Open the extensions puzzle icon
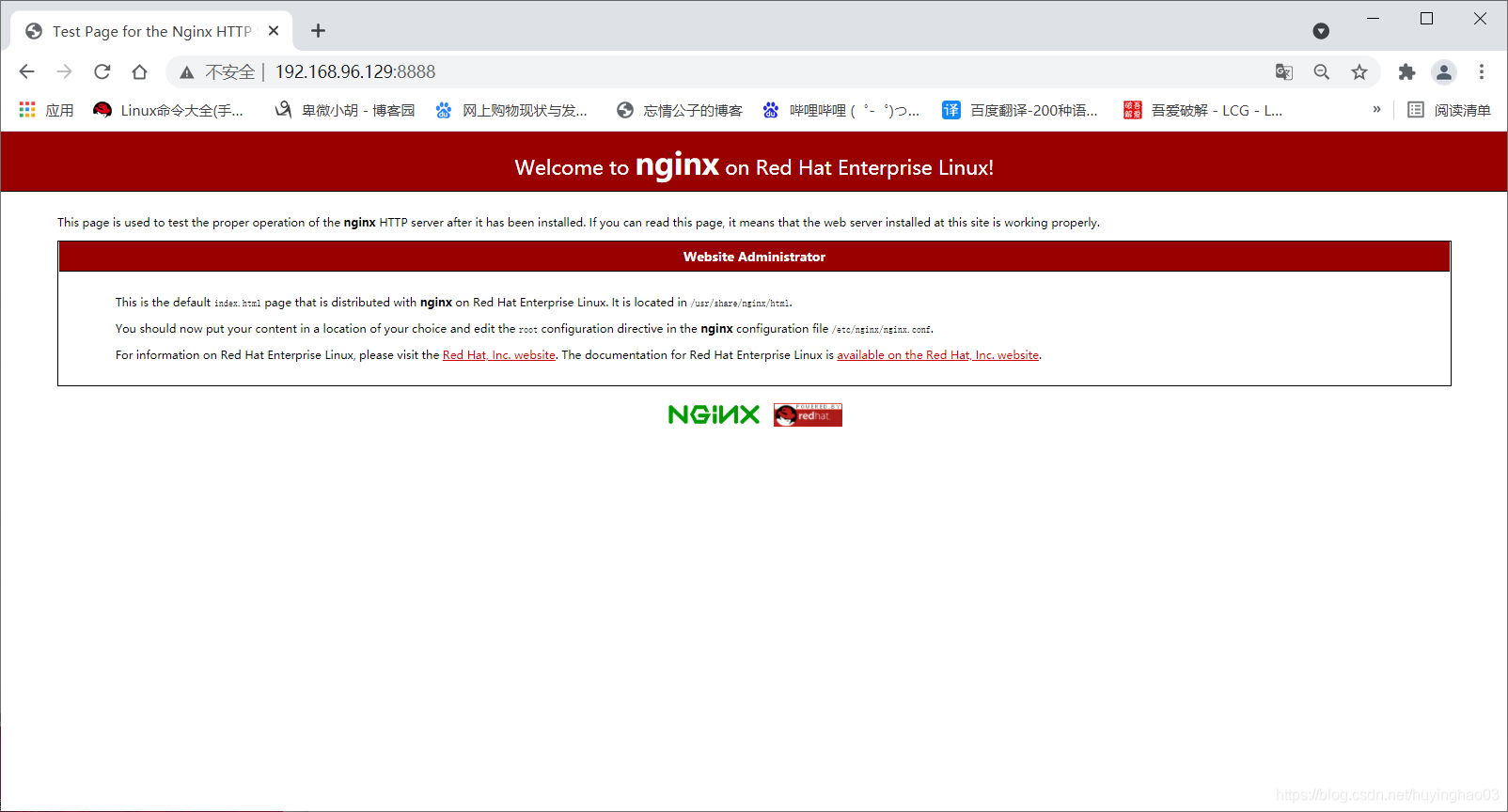Image resolution: width=1508 pixels, height=812 pixels. (1406, 71)
